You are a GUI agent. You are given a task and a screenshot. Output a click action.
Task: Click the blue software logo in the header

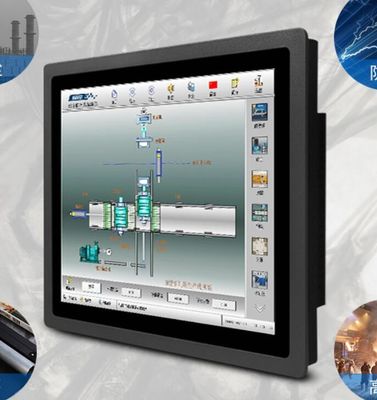coord(83,97)
